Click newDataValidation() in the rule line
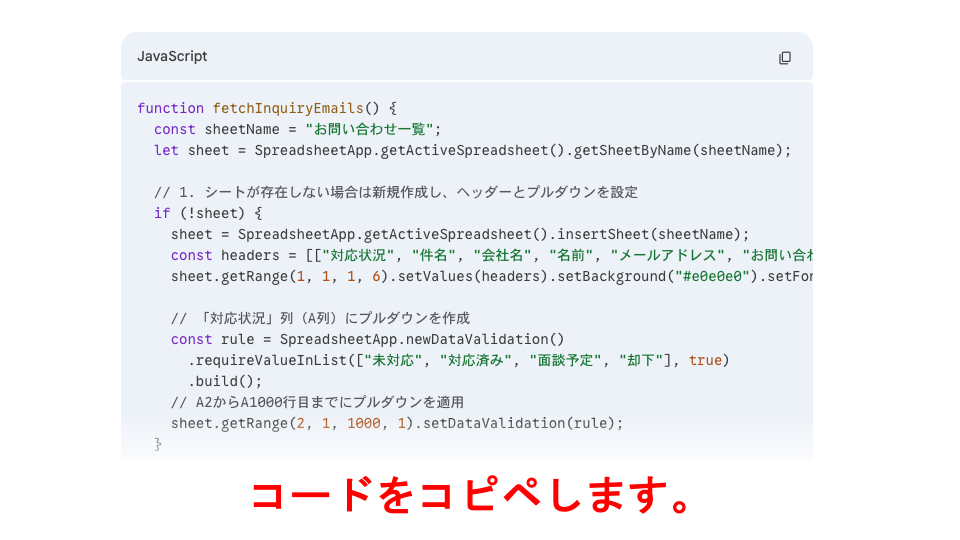Viewport: 960px width, 540px height. (485, 339)
